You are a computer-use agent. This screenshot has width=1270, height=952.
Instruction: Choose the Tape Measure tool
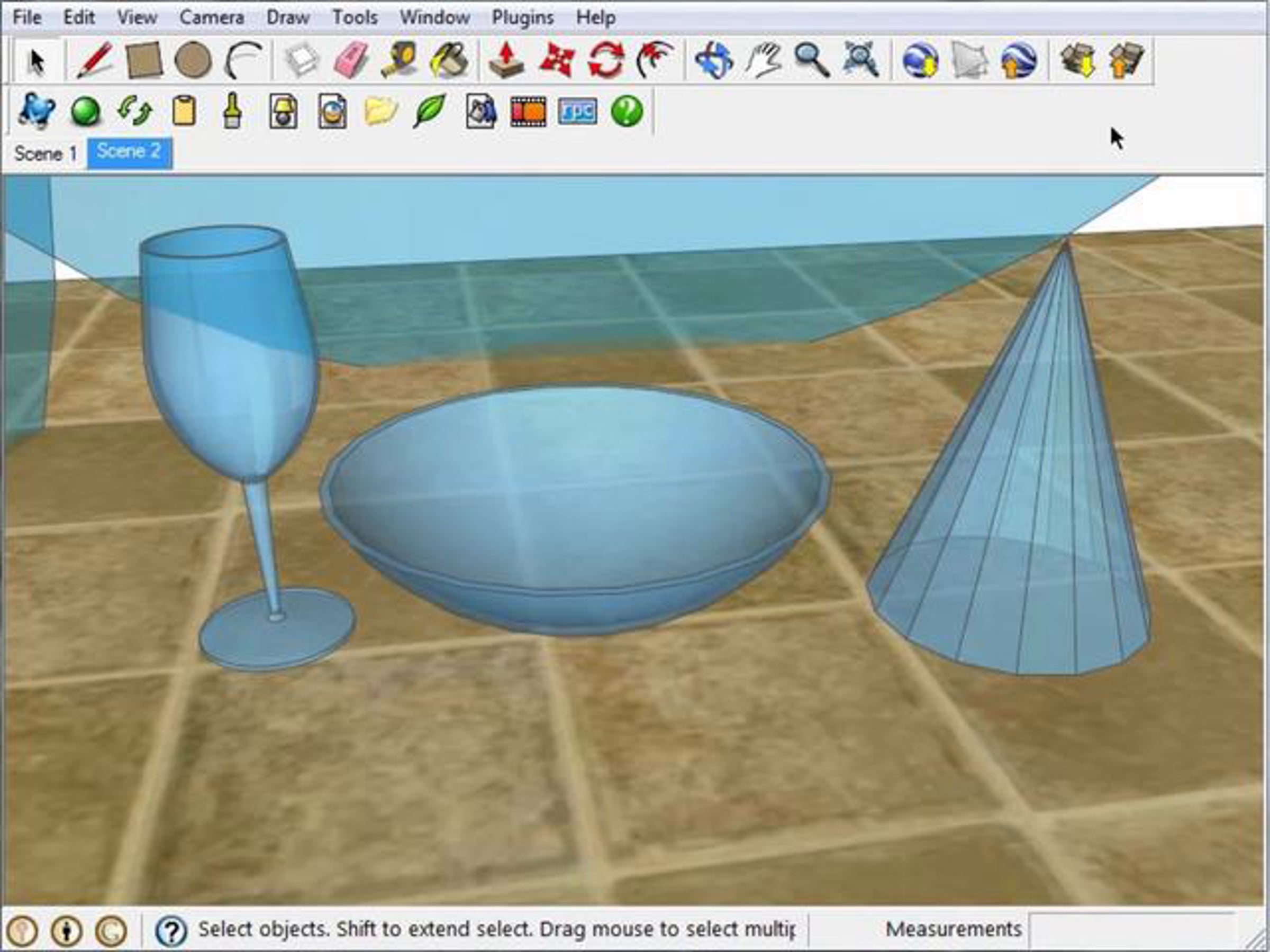pos(400,60)
